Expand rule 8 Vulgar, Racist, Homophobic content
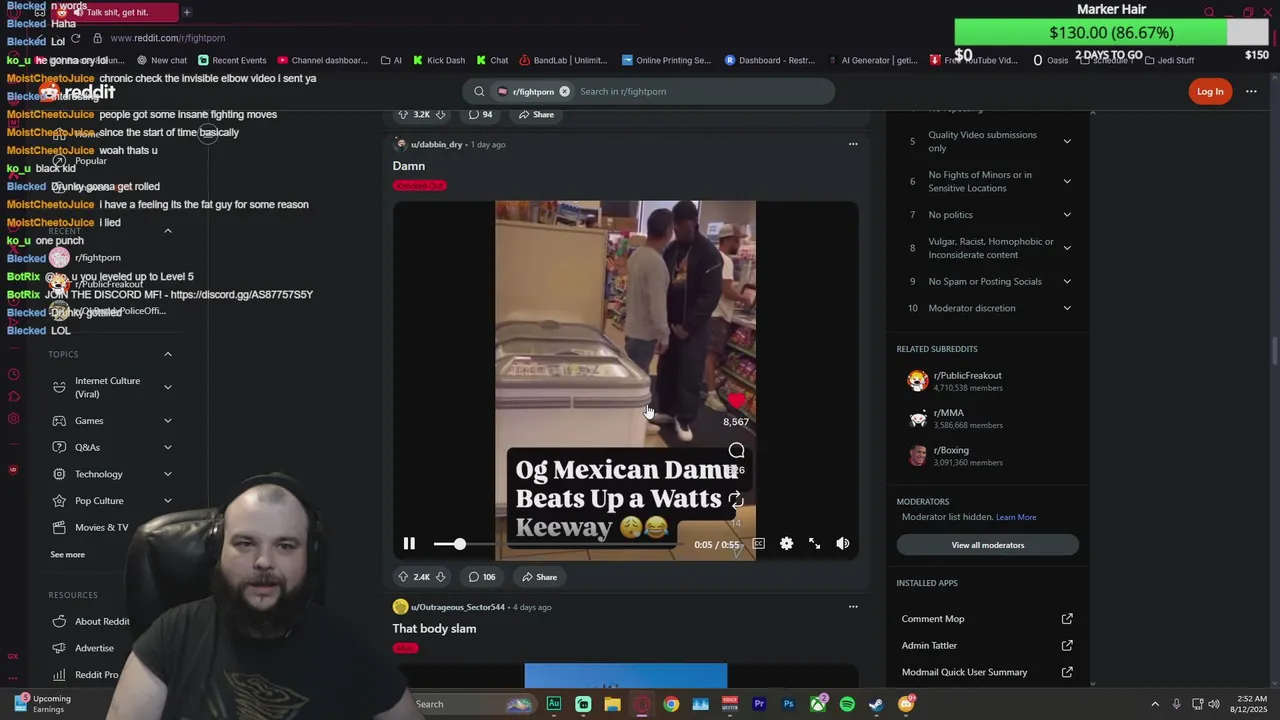The height and width of the screenshot is (720, 1280). (x=1067, y=248)
